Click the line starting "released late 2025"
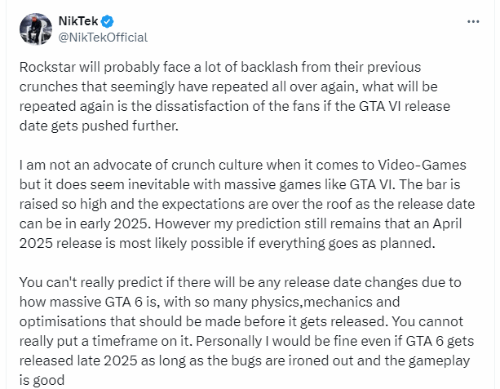500x389 pixels. point(244,361)
